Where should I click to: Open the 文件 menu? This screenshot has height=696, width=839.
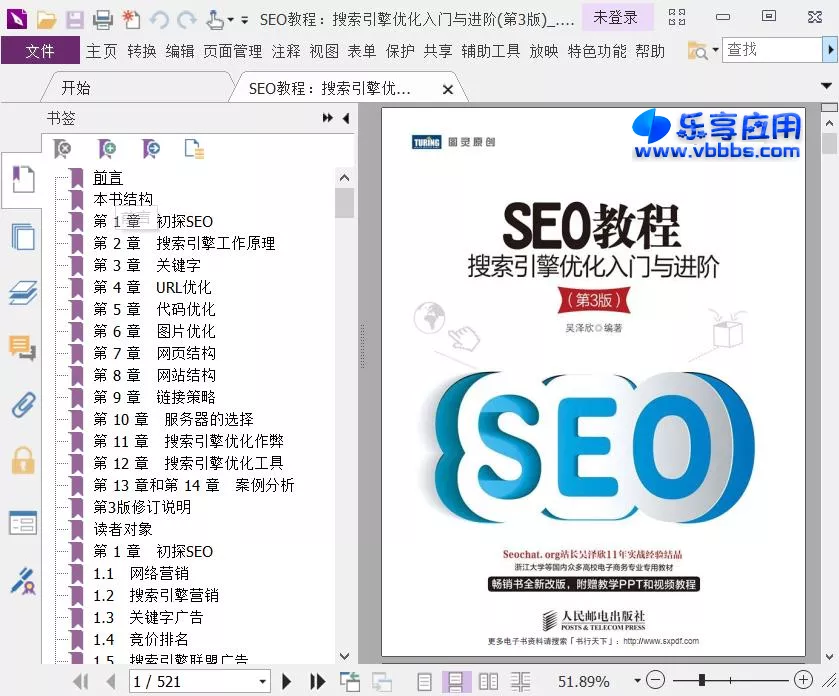point(40,51)
